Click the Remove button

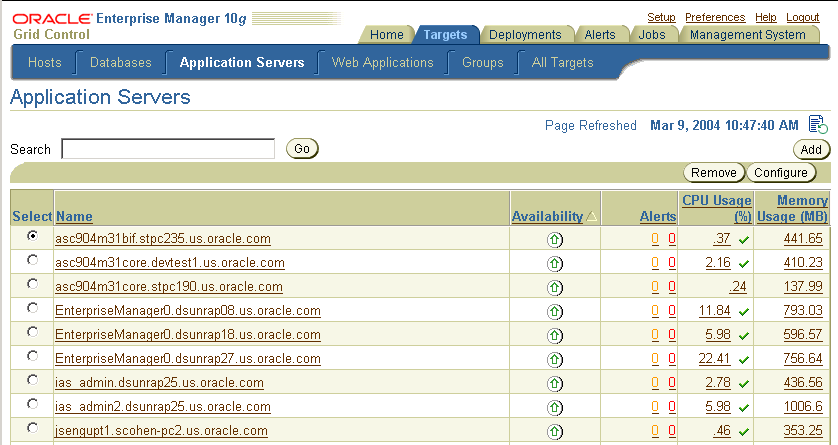pos(713,173)
